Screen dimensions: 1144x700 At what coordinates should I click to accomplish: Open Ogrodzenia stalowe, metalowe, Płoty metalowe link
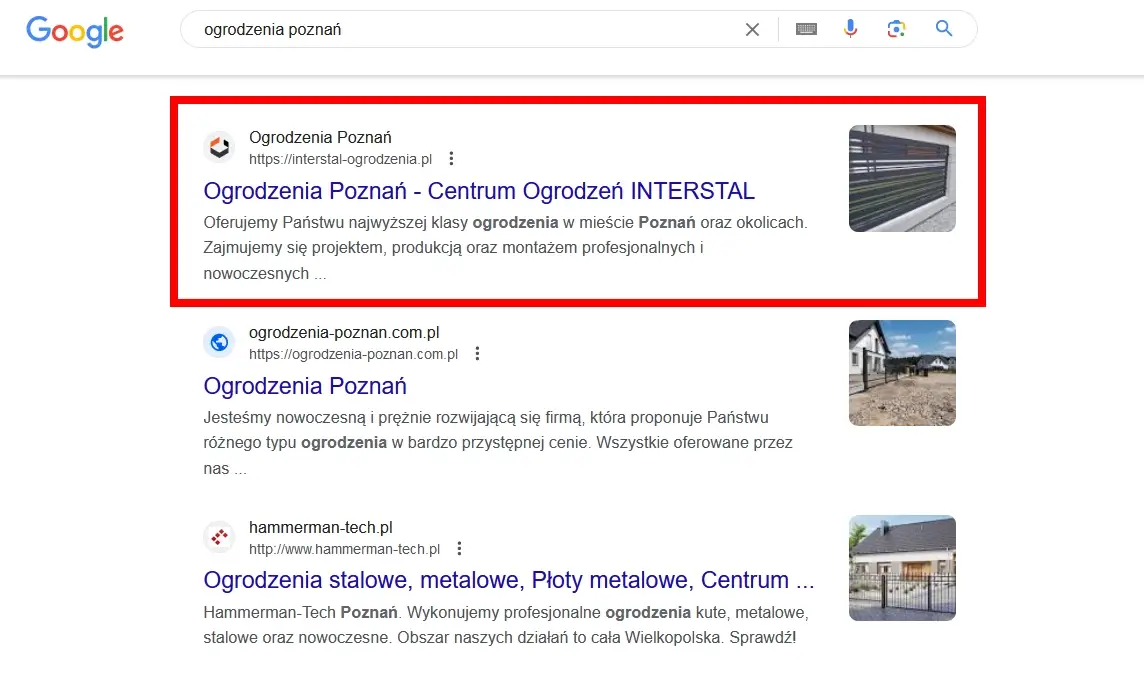(509, 580)
